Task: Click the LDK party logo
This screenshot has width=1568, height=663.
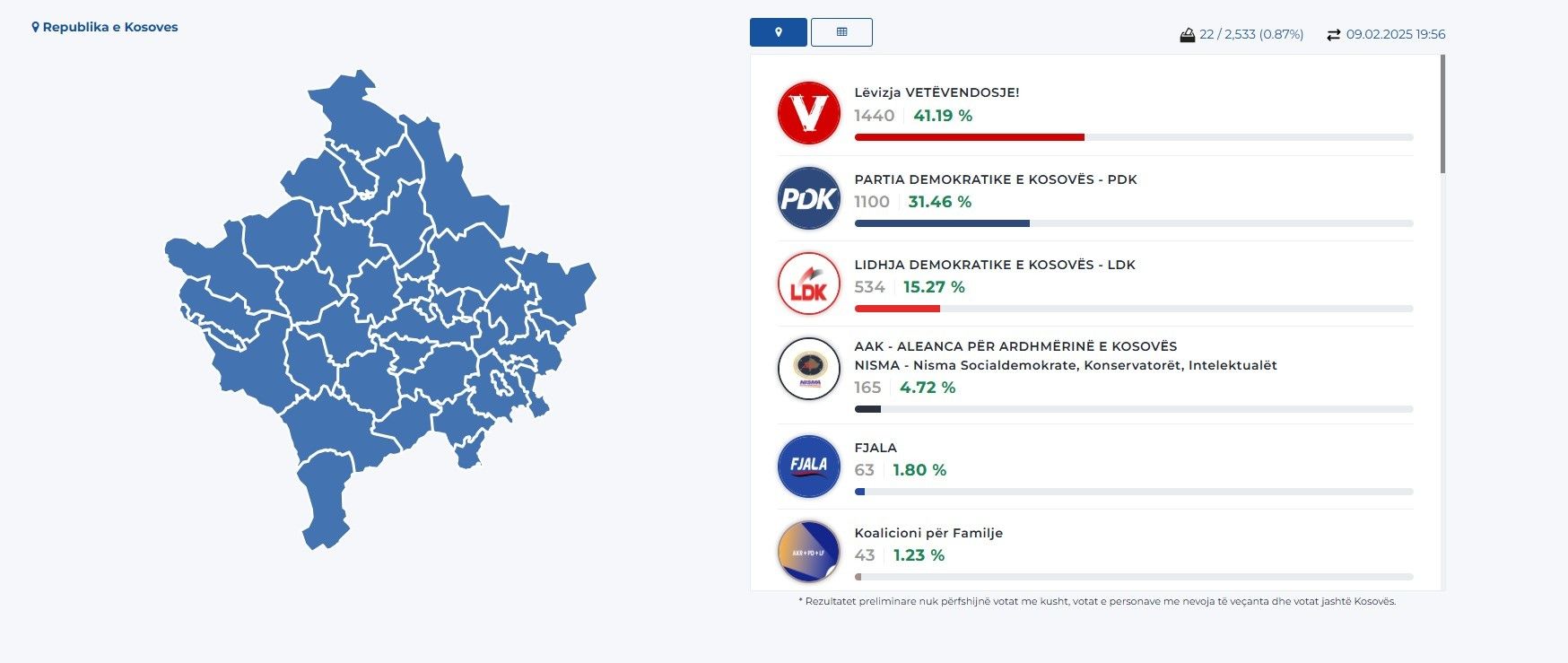Action: [x=808, y=284]
